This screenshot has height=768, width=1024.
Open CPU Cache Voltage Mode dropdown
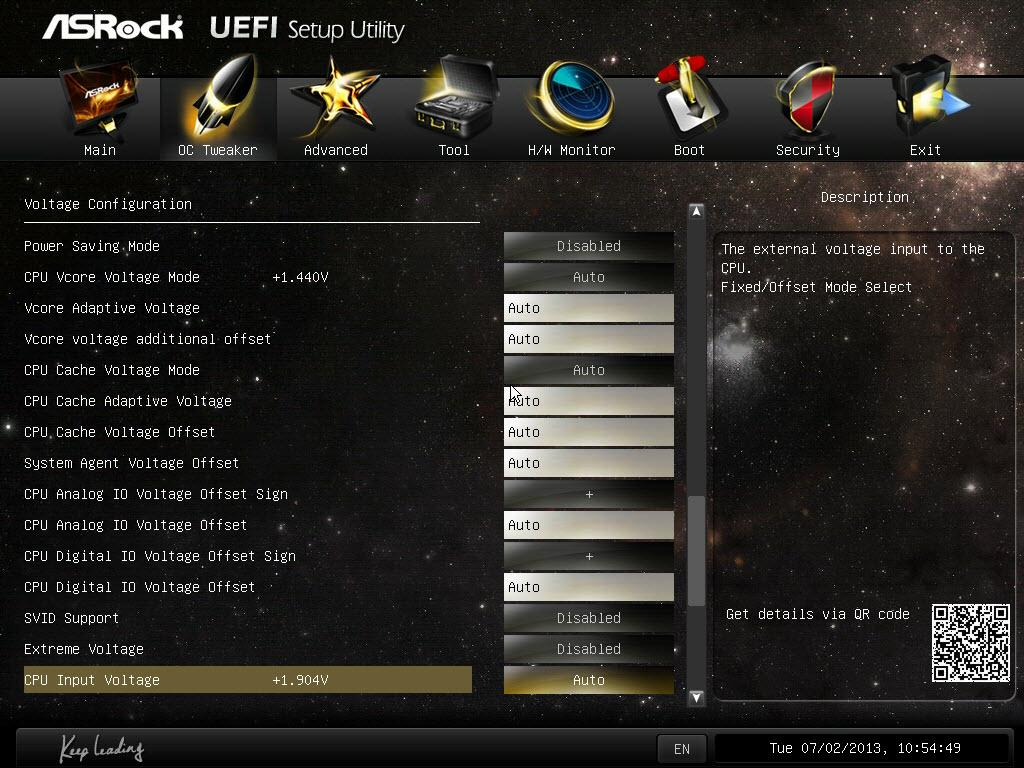tap(588, 370)
